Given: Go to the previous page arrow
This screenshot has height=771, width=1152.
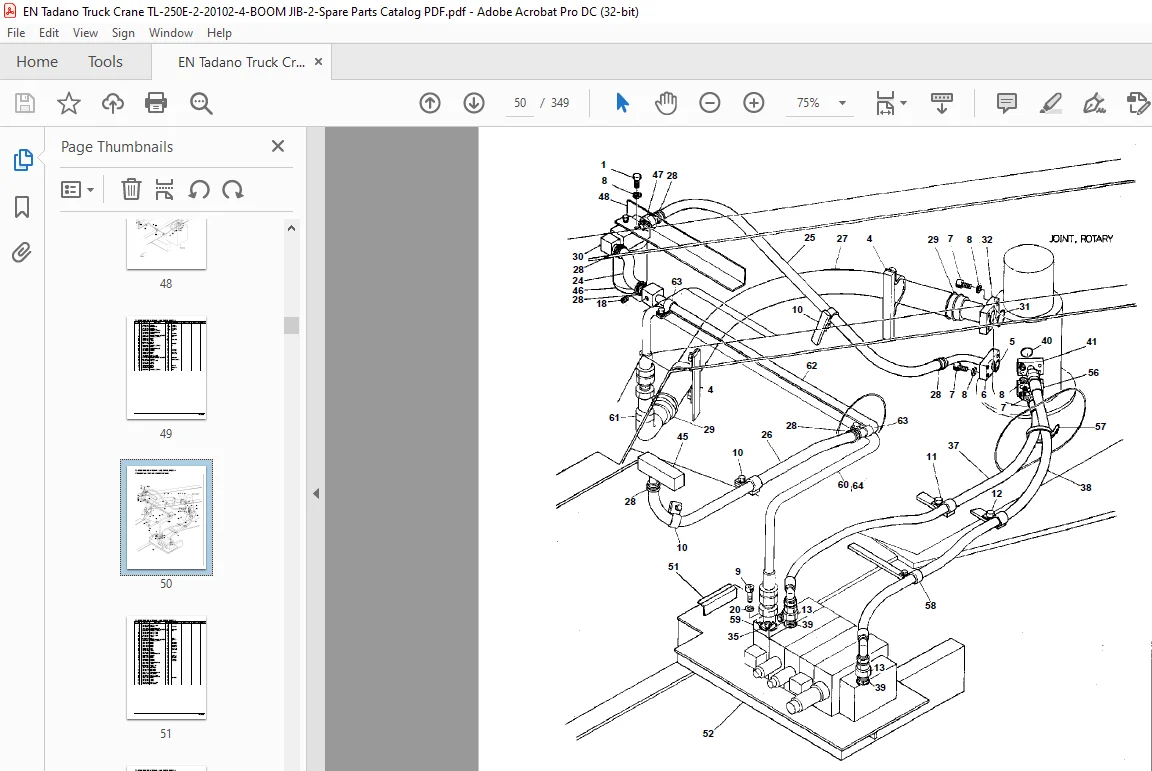Looking at the screenshot, I should tap(430, 103).
